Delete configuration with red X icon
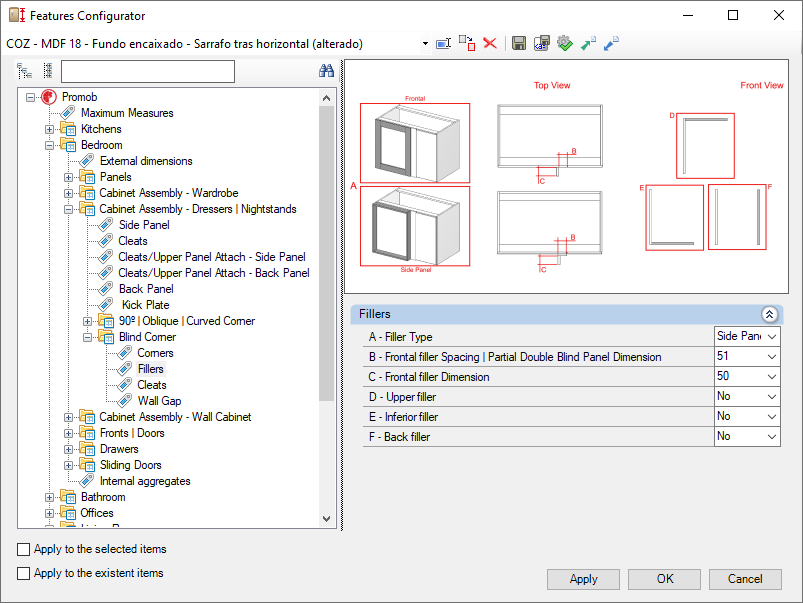The width and height of the screenshot is (803, 603). point(490,44)
